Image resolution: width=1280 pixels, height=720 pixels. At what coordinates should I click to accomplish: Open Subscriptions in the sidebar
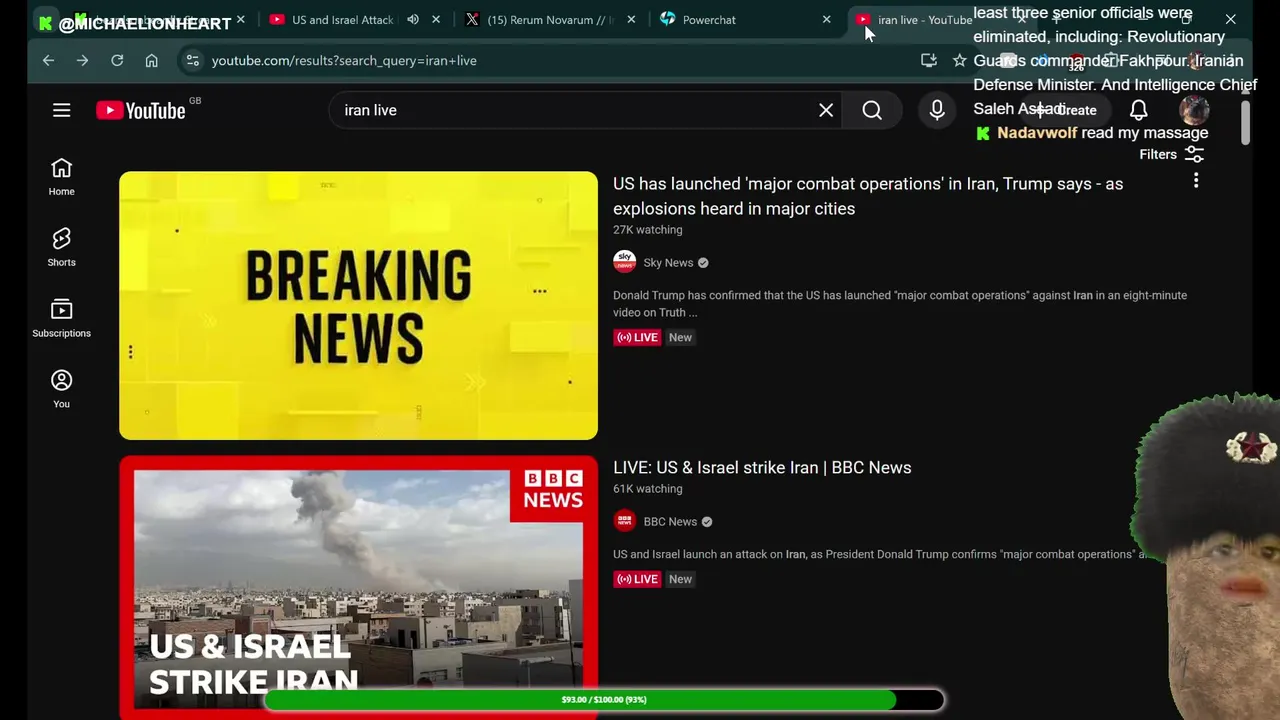pyautogui.click(x=62, y=318)
